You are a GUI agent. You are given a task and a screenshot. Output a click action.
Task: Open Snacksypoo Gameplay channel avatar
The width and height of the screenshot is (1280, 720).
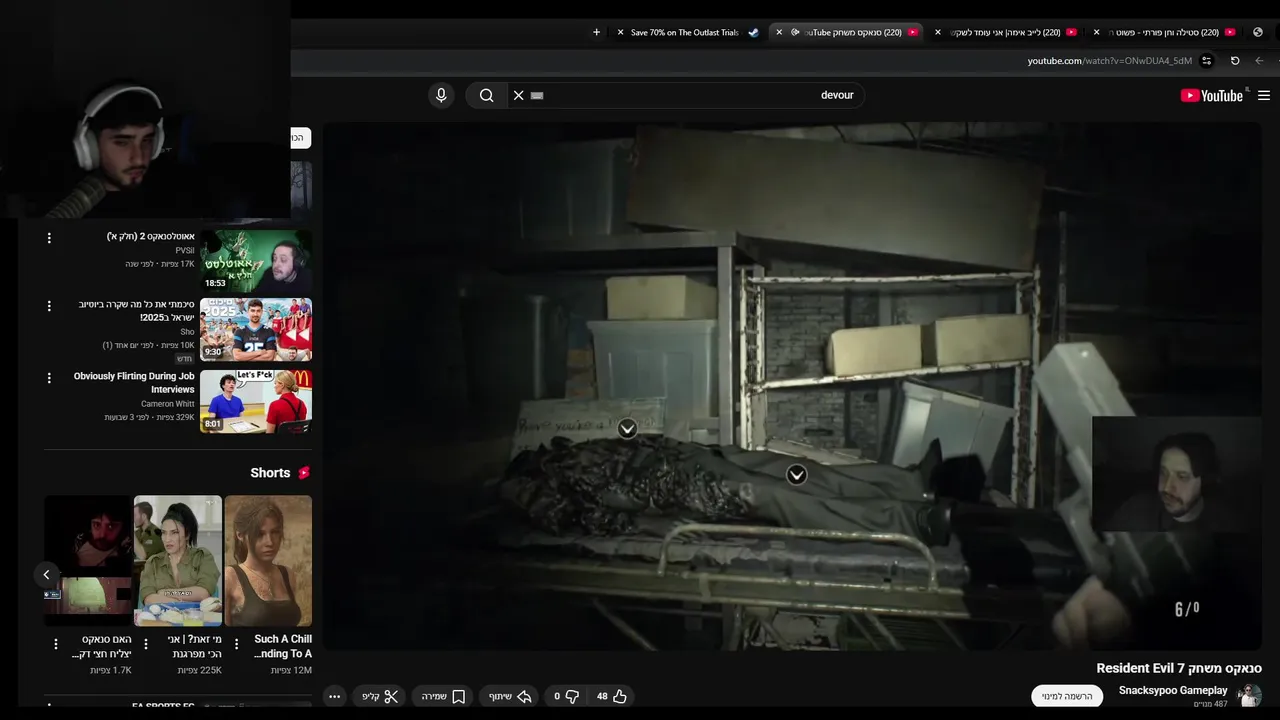coord(1249,696)
